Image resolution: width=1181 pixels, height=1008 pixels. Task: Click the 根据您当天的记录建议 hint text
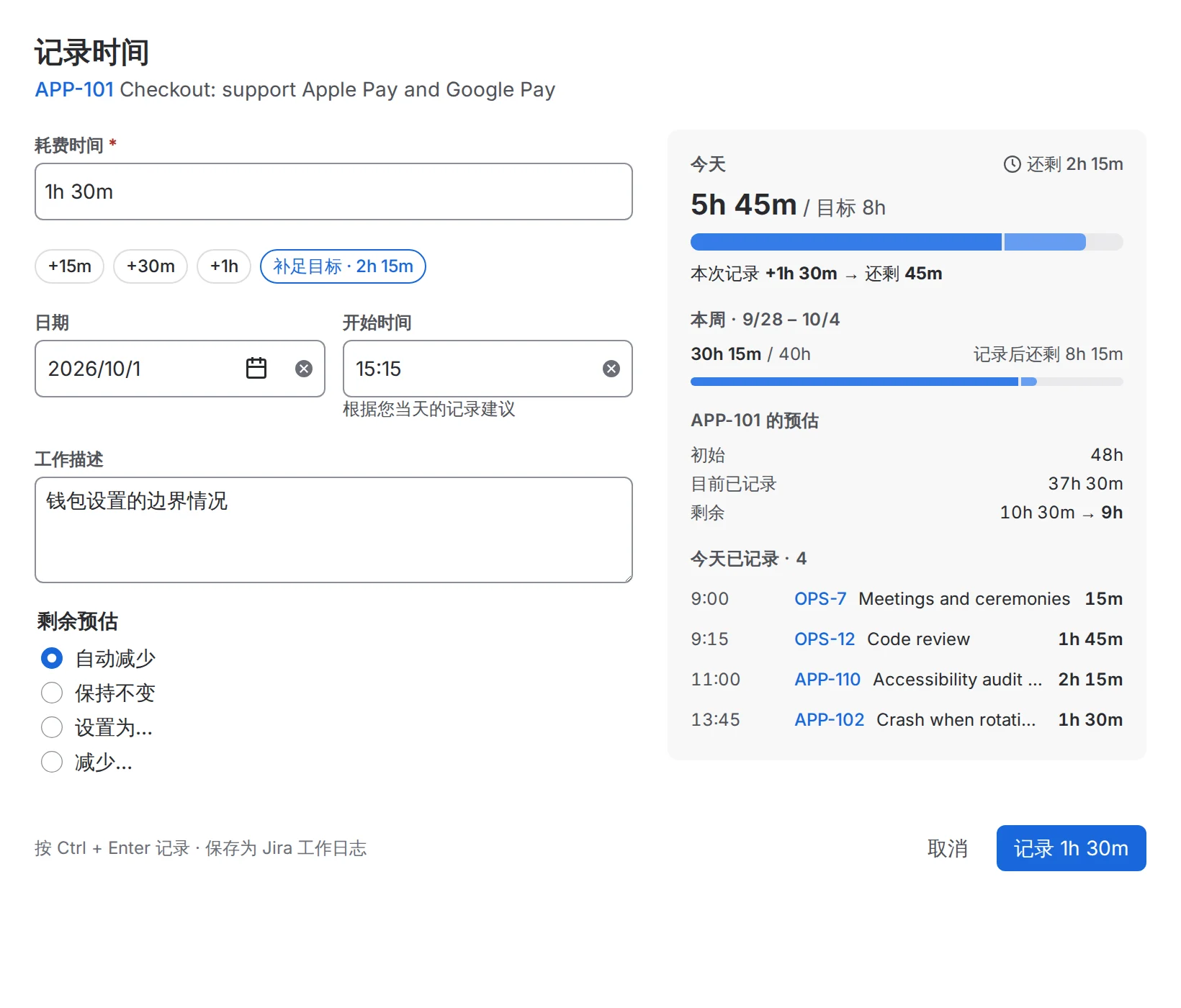pyautogui.click(x=429, y=409)
